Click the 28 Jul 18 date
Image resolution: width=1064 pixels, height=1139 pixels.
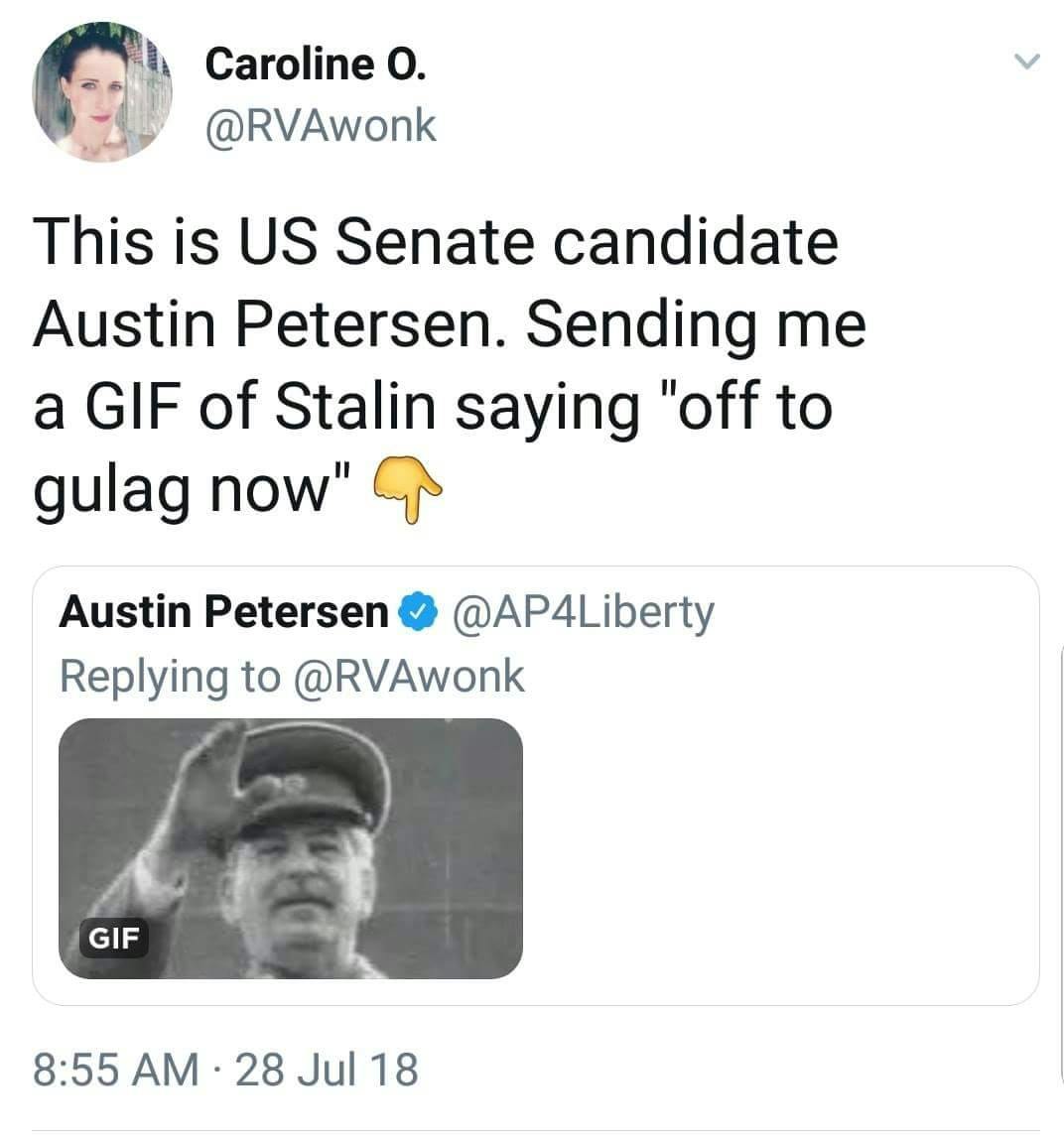tap(328, 1070)
